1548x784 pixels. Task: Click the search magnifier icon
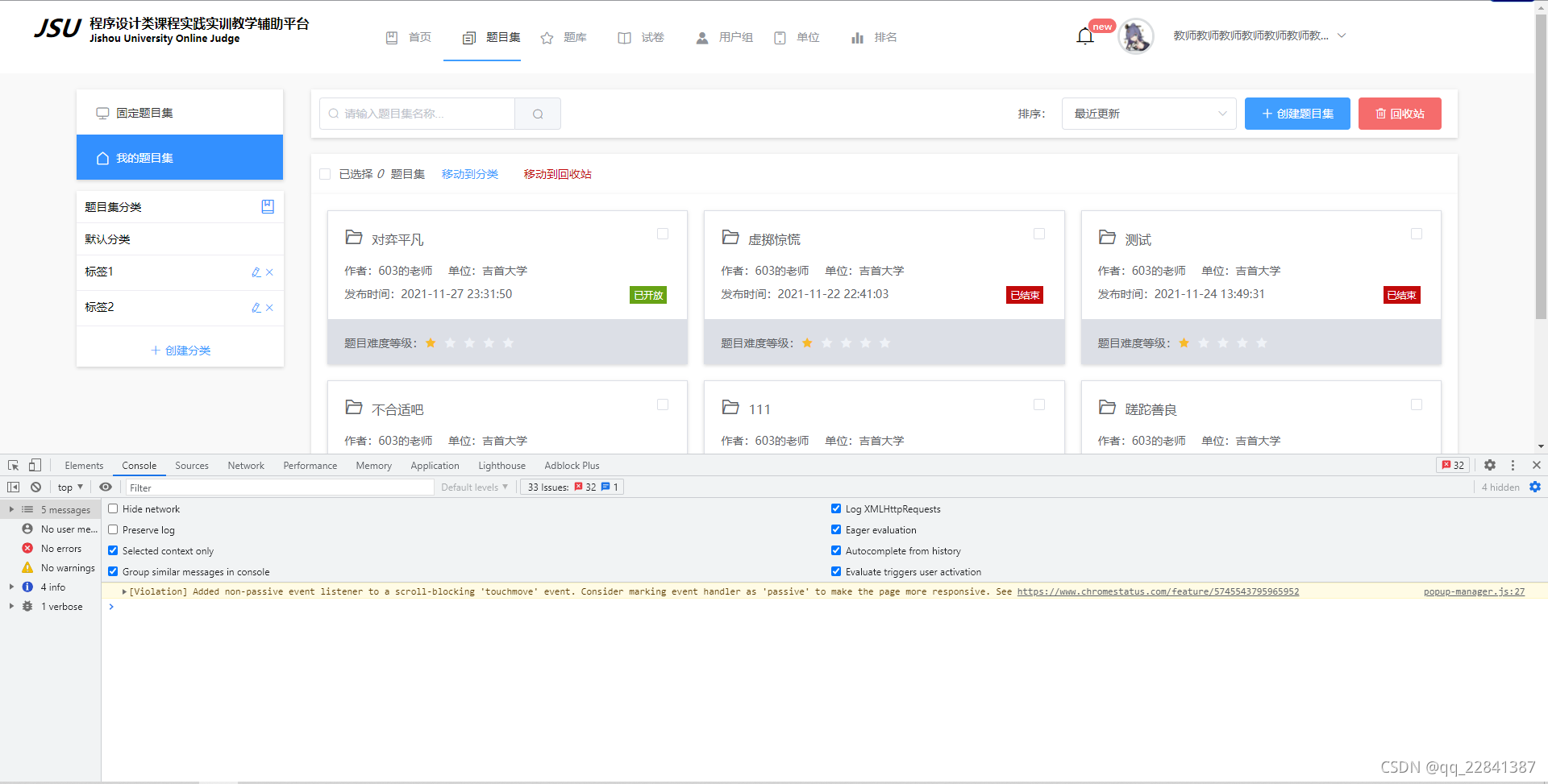pos(537,113)
